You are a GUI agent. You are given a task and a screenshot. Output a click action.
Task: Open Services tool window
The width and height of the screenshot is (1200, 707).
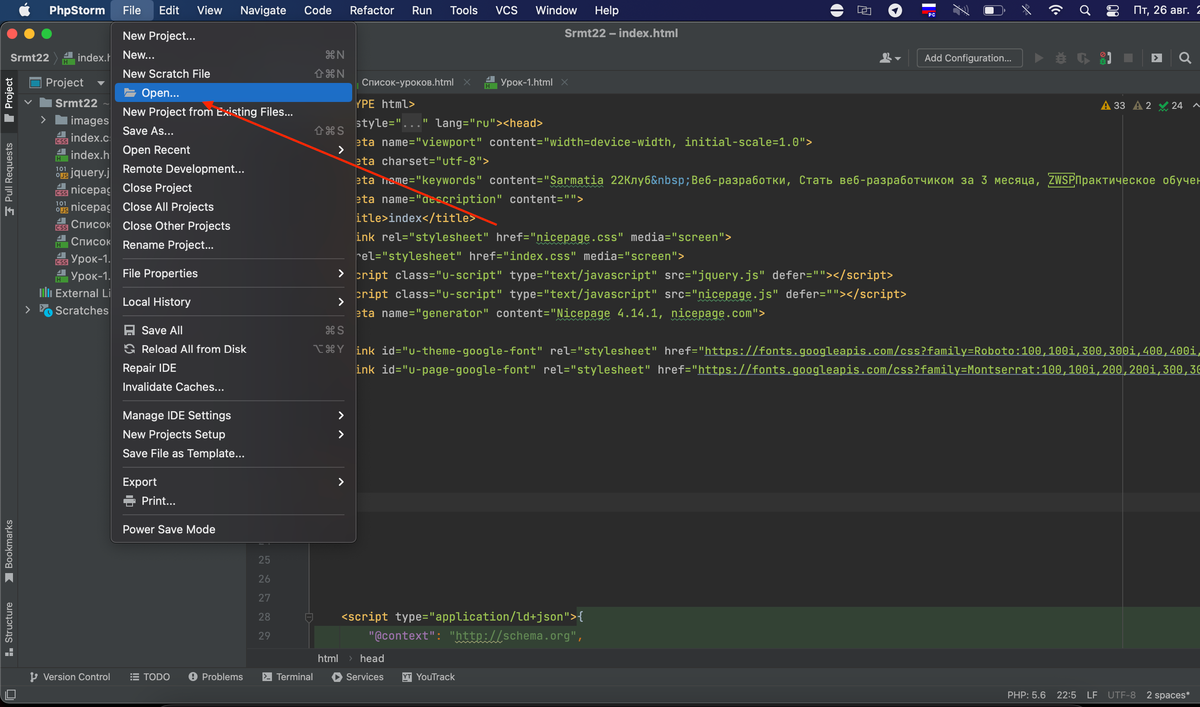point(357,677)
